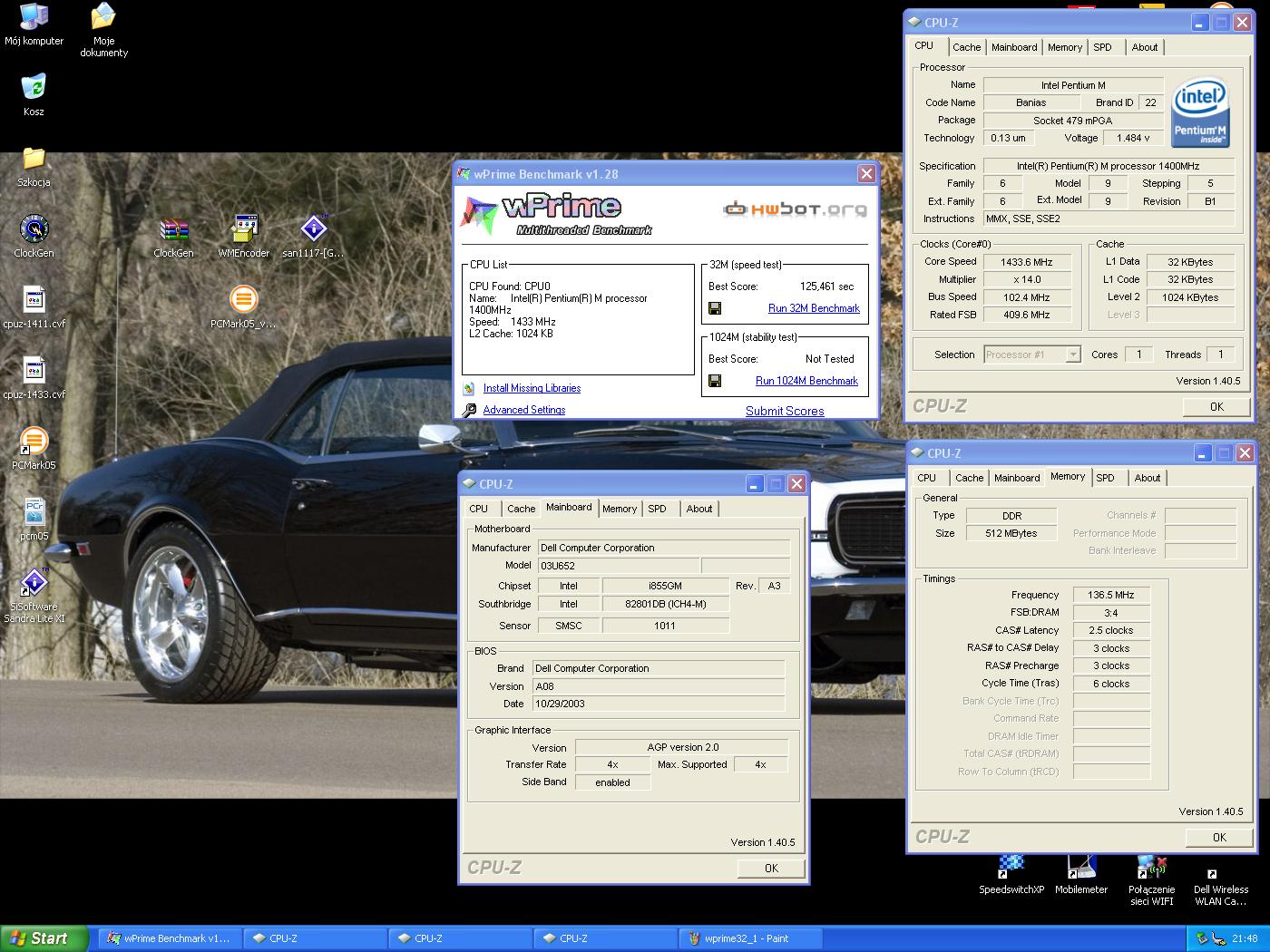Launch the Mobilemeter shortcut icon
This screenshot has width=1270, height=952.
(x=1081, y=866)
